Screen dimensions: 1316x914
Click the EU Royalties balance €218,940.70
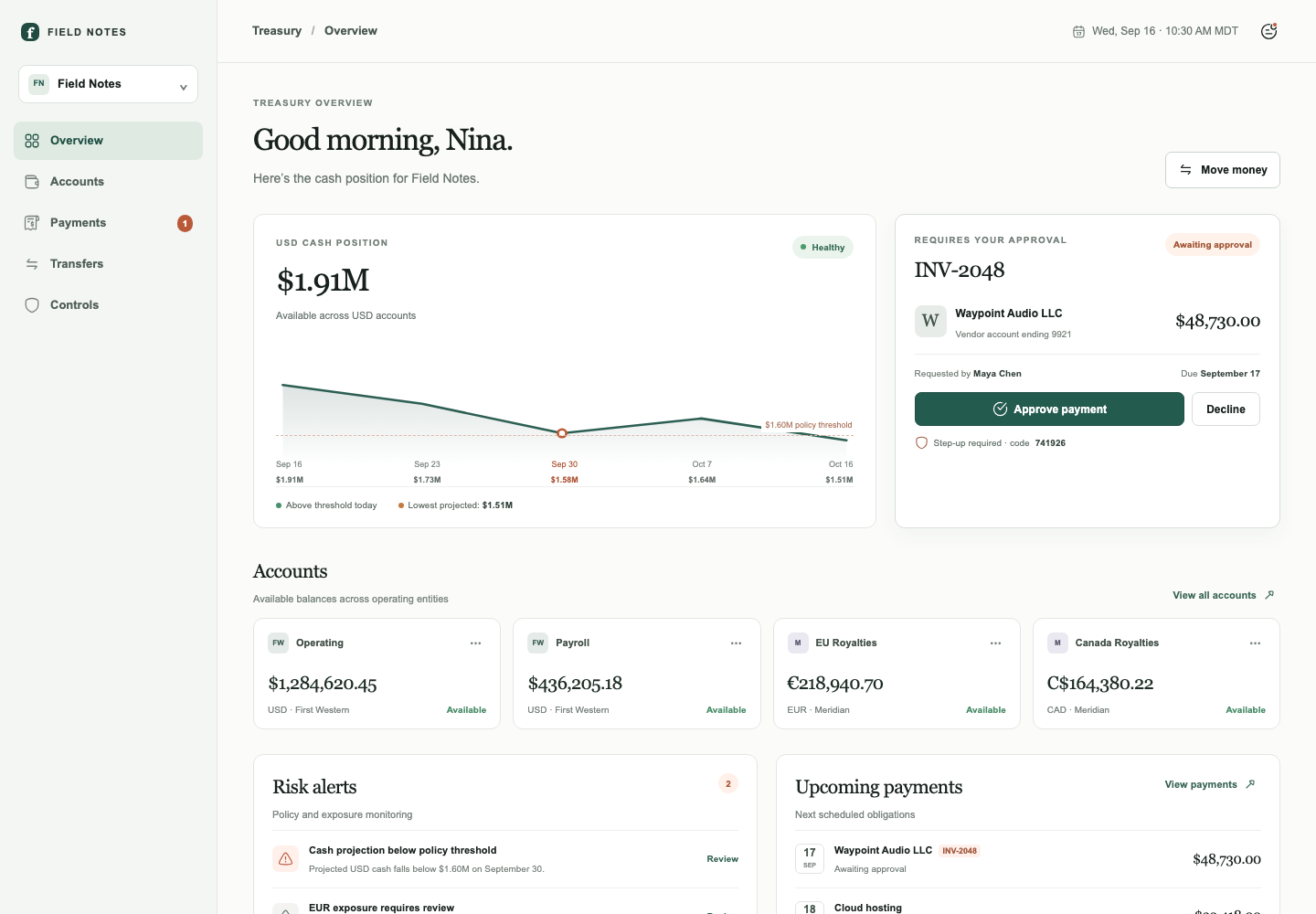(835, 684)
